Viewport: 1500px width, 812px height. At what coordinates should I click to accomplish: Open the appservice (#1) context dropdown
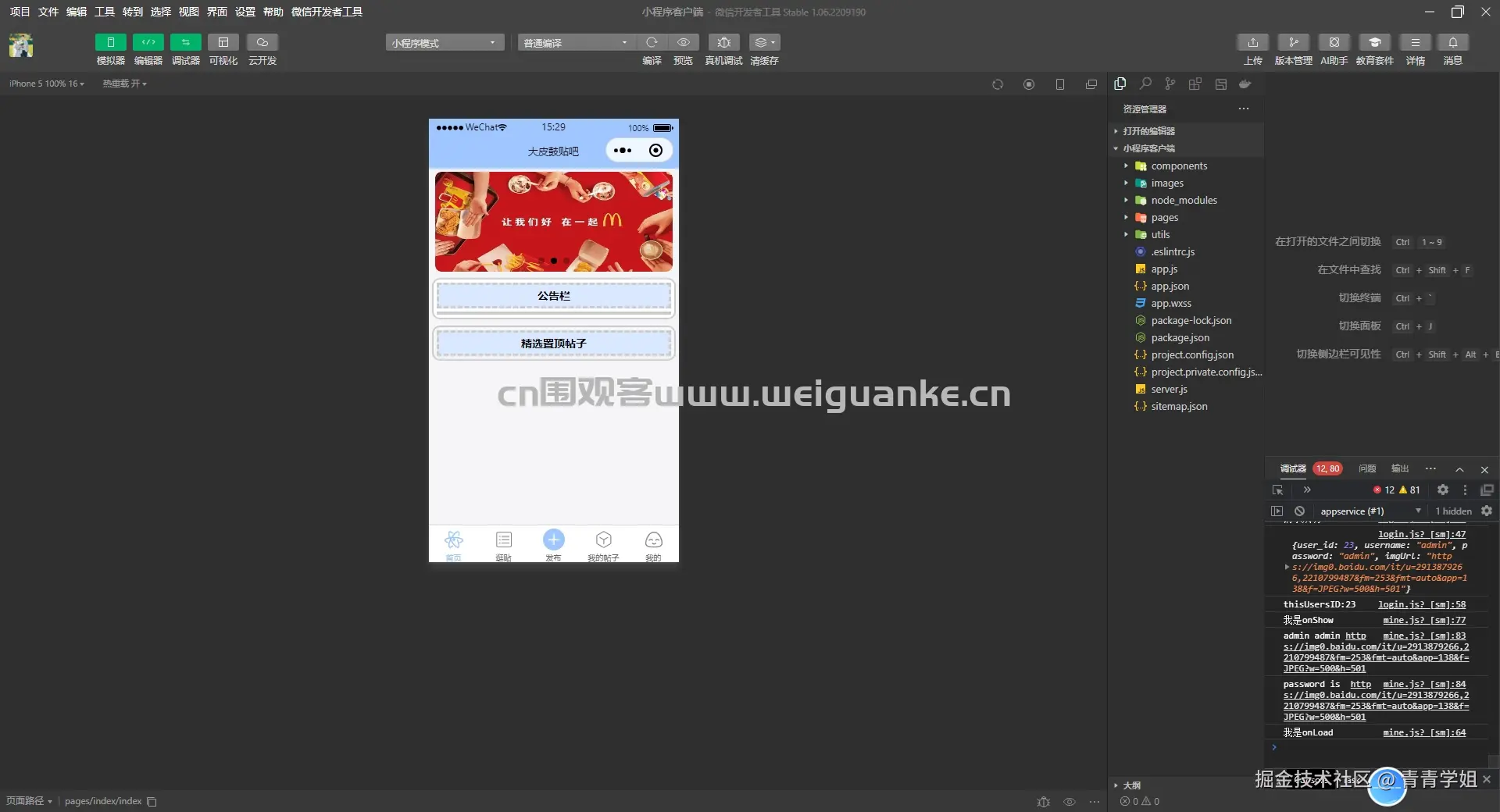(x=1370, y=511)
